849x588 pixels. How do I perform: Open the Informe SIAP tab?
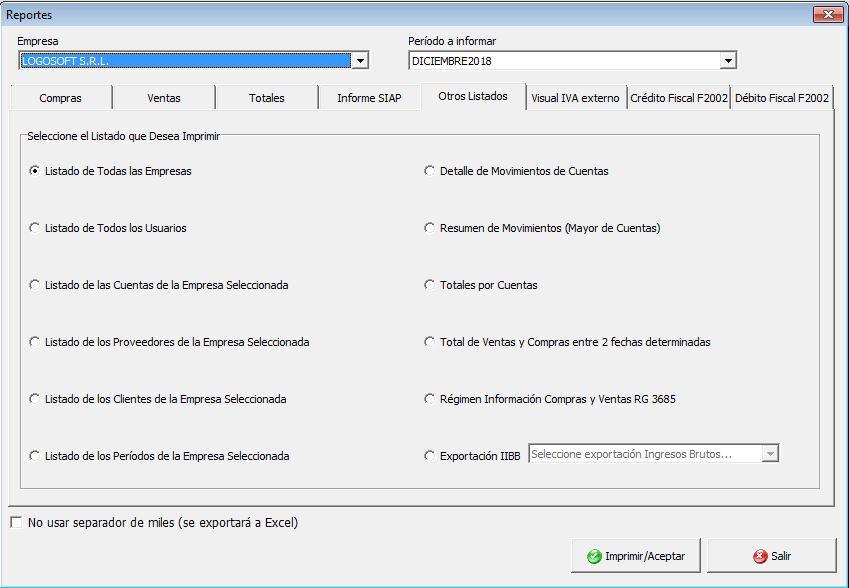coord(369,98)
